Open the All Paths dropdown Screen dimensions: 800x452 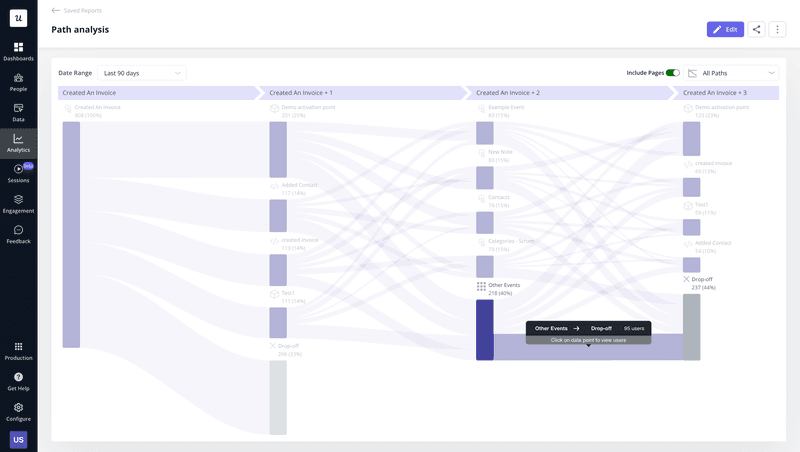click(x=731, y=73)
